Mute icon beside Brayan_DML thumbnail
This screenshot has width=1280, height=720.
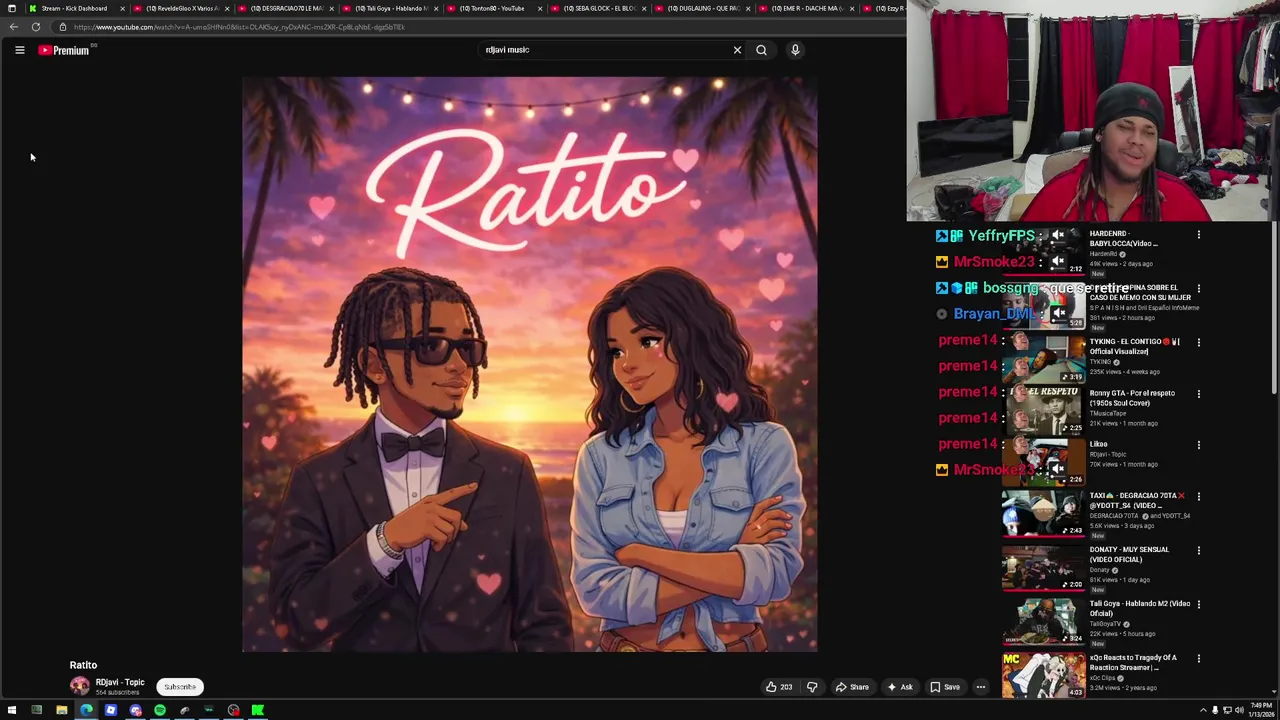[1058, 314]
